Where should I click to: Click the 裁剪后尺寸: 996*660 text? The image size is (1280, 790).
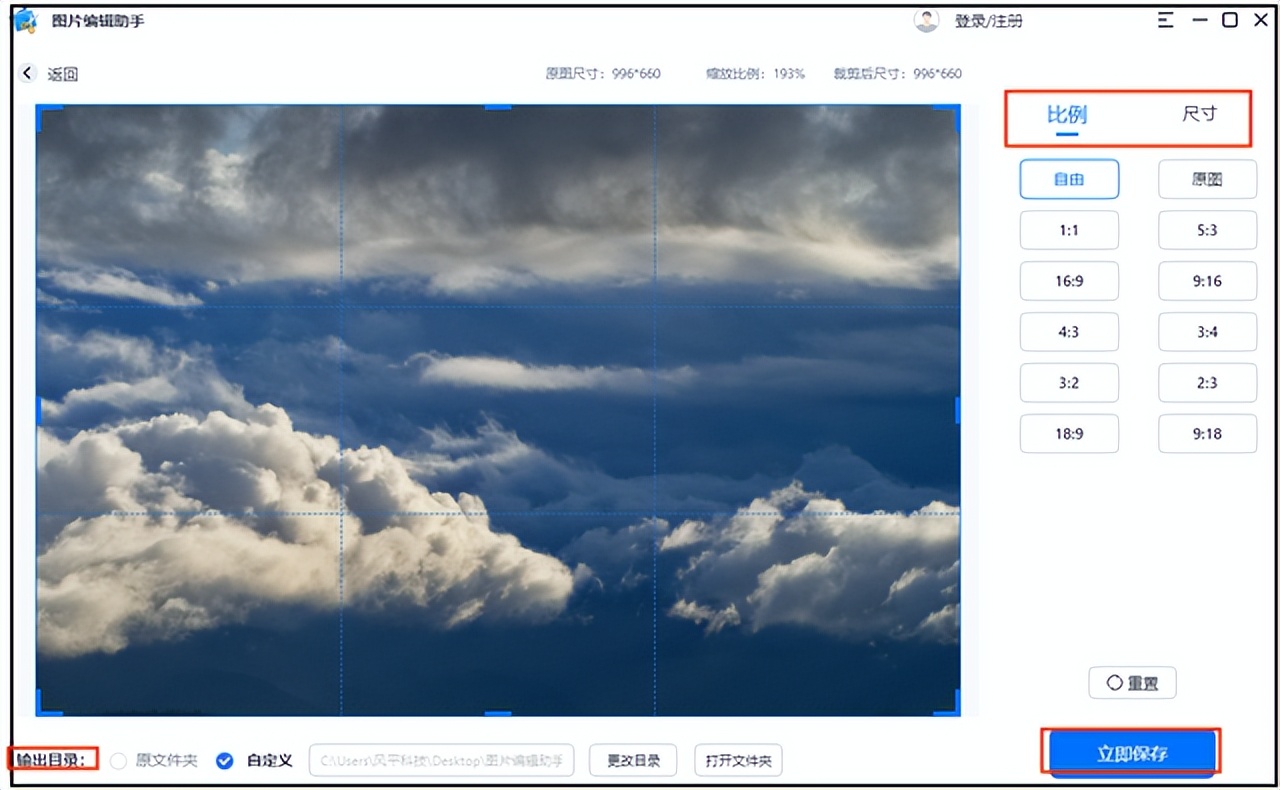point(897,74)
